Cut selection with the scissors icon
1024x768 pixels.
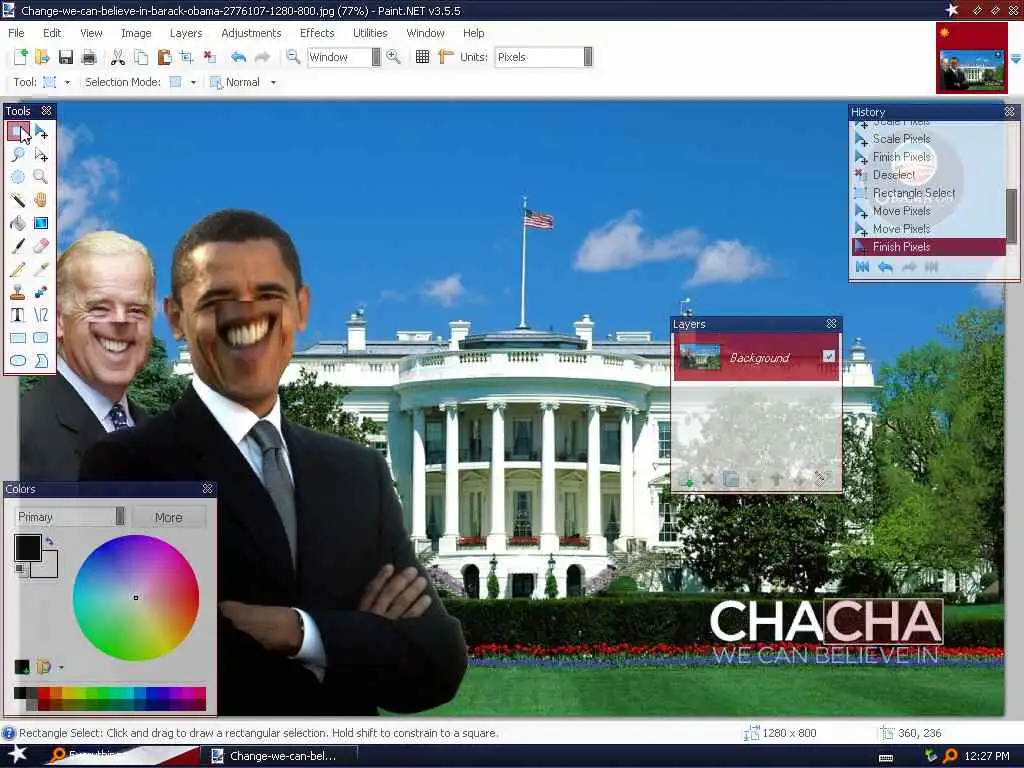point(118,57)
